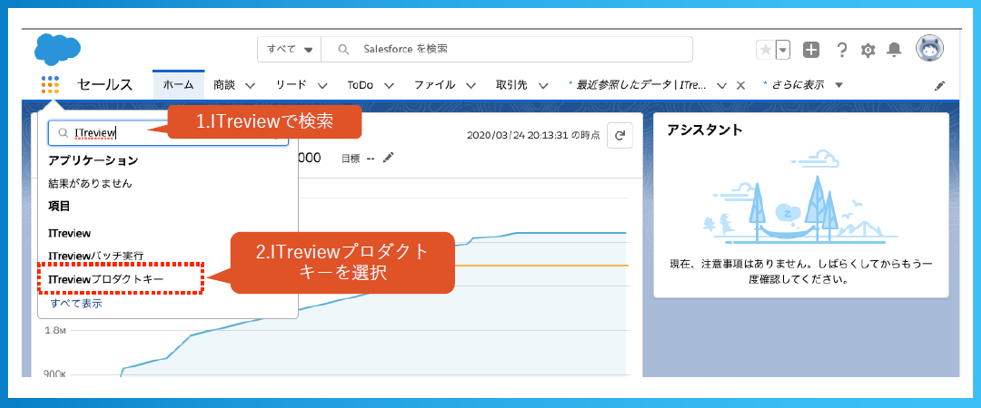Click the セールス app name
Screen dimensions: 981x408
[105, 85]
